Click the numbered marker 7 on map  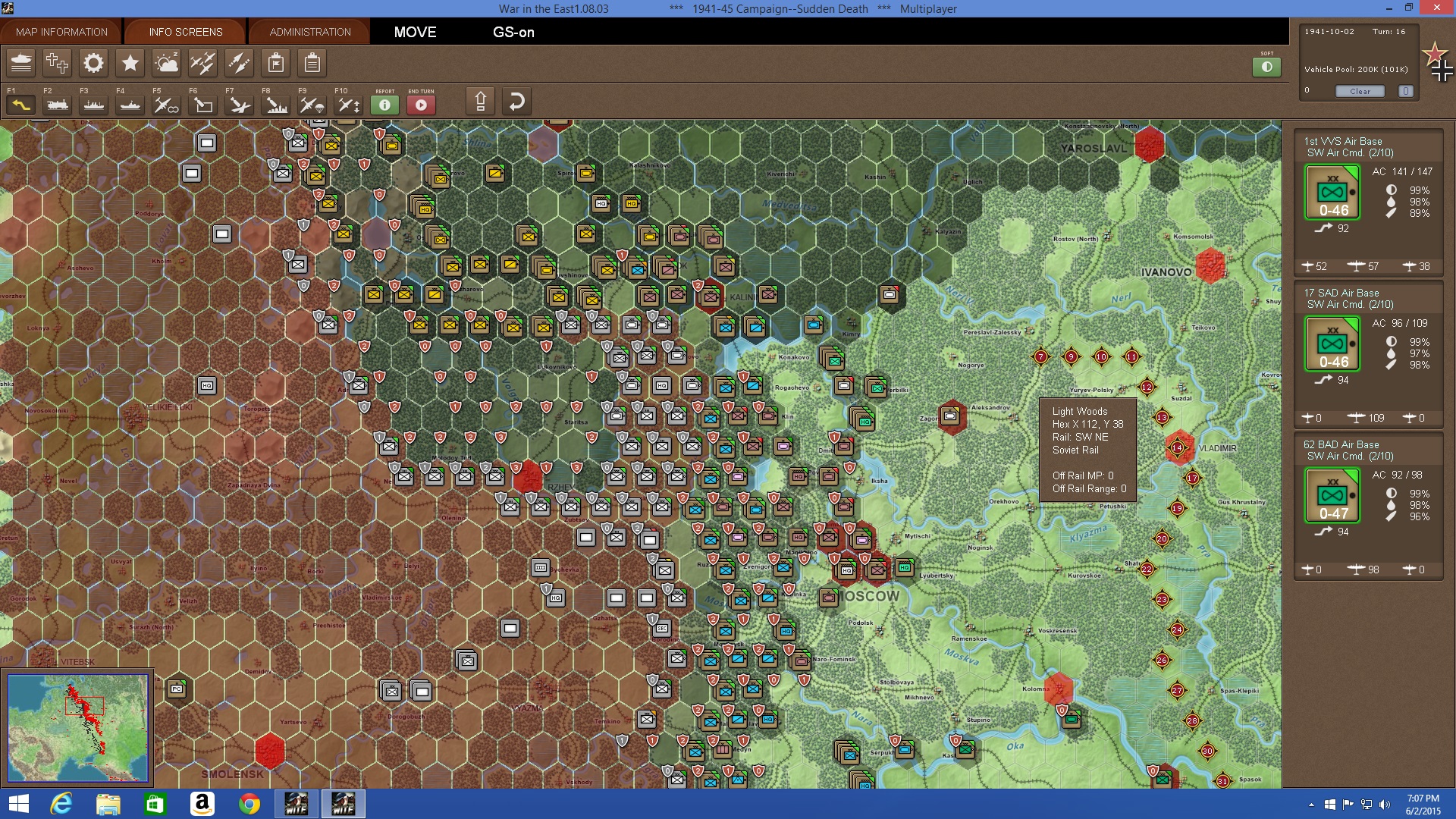[1040, 356]
